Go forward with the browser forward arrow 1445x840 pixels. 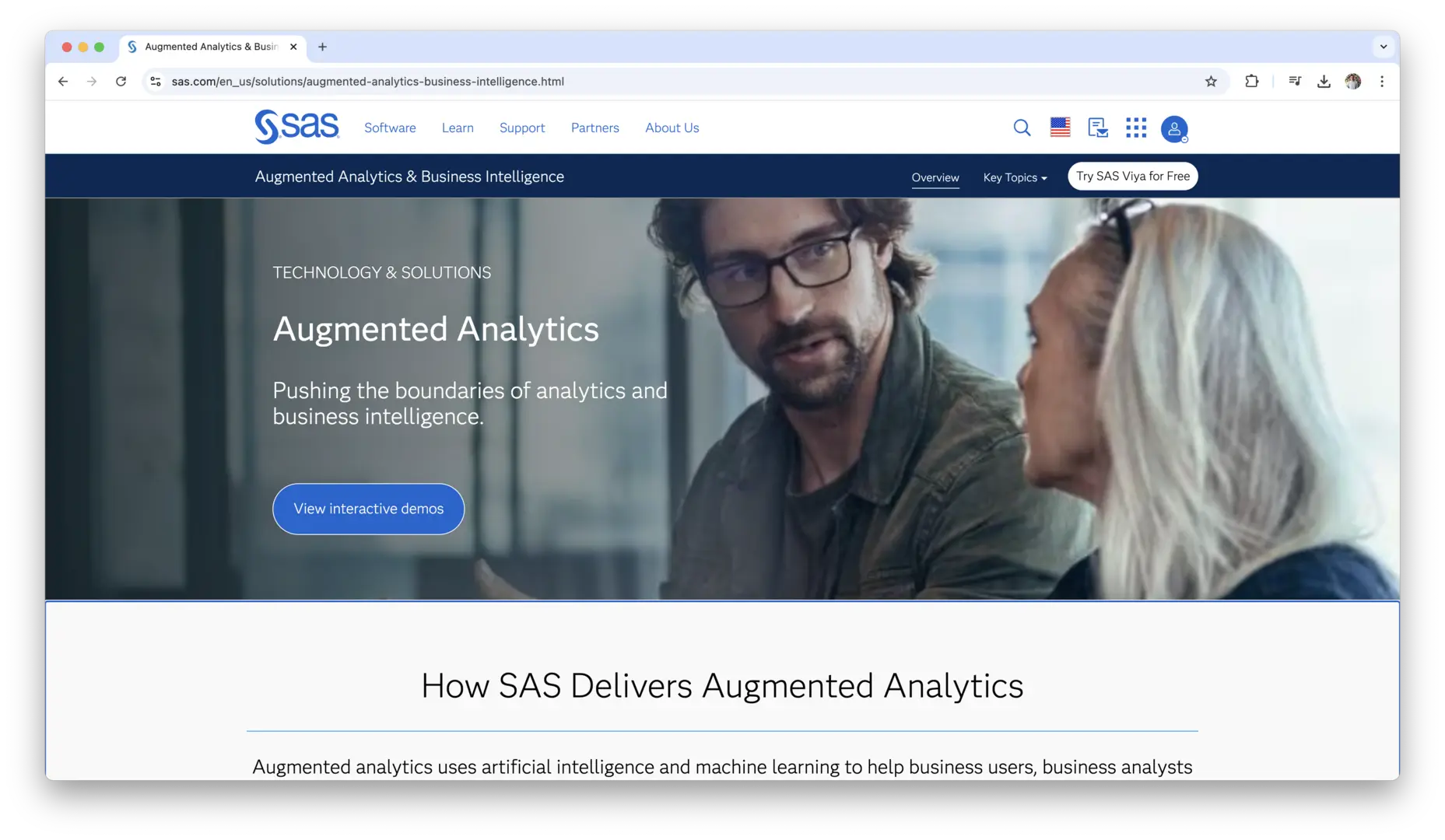tap(92, 81)
